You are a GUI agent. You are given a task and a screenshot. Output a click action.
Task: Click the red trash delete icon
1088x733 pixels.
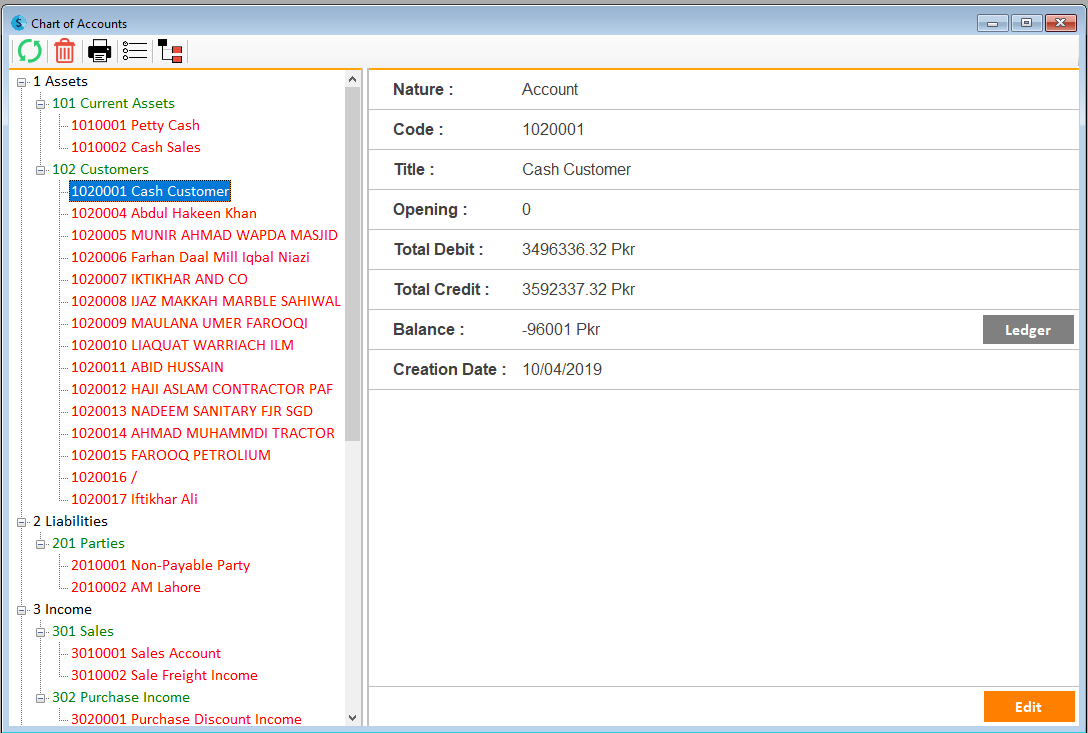pyautogui.click(x=65, y=51)
